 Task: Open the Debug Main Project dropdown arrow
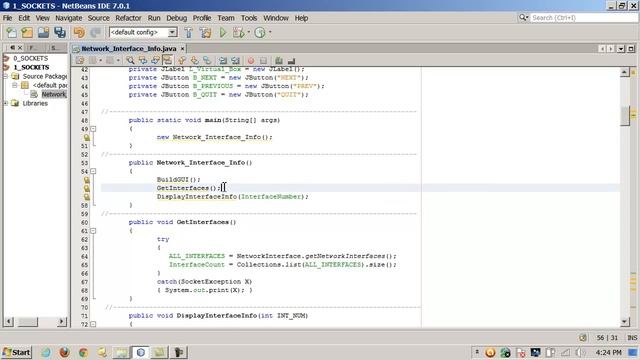(248, 32)
